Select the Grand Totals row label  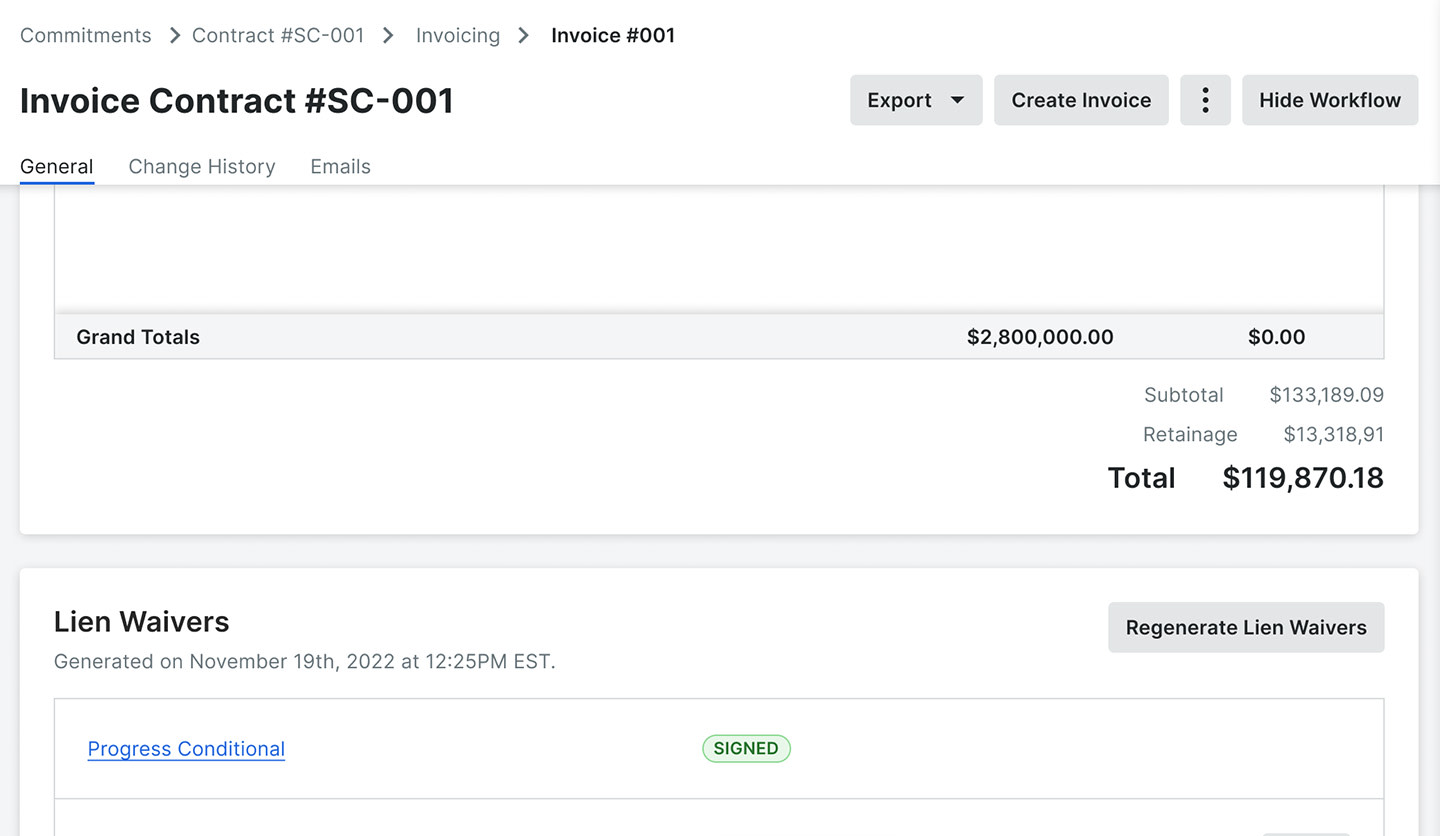coord(138,337)
